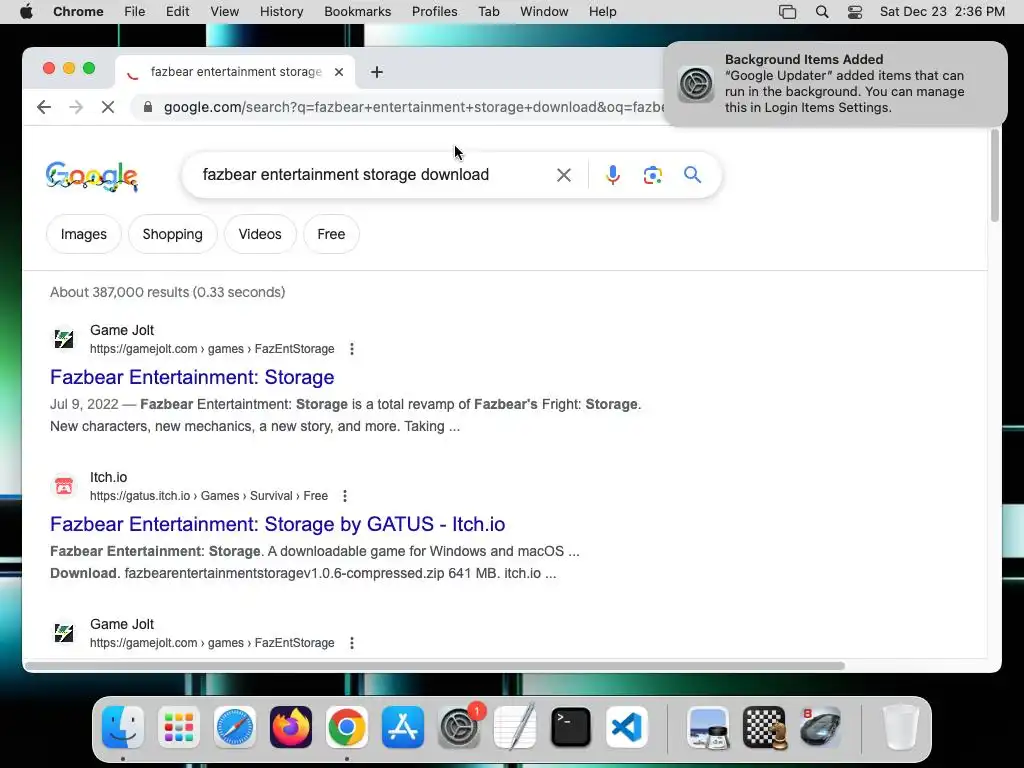
Task: Click the padlock site info icon
Action: (148, 107)
